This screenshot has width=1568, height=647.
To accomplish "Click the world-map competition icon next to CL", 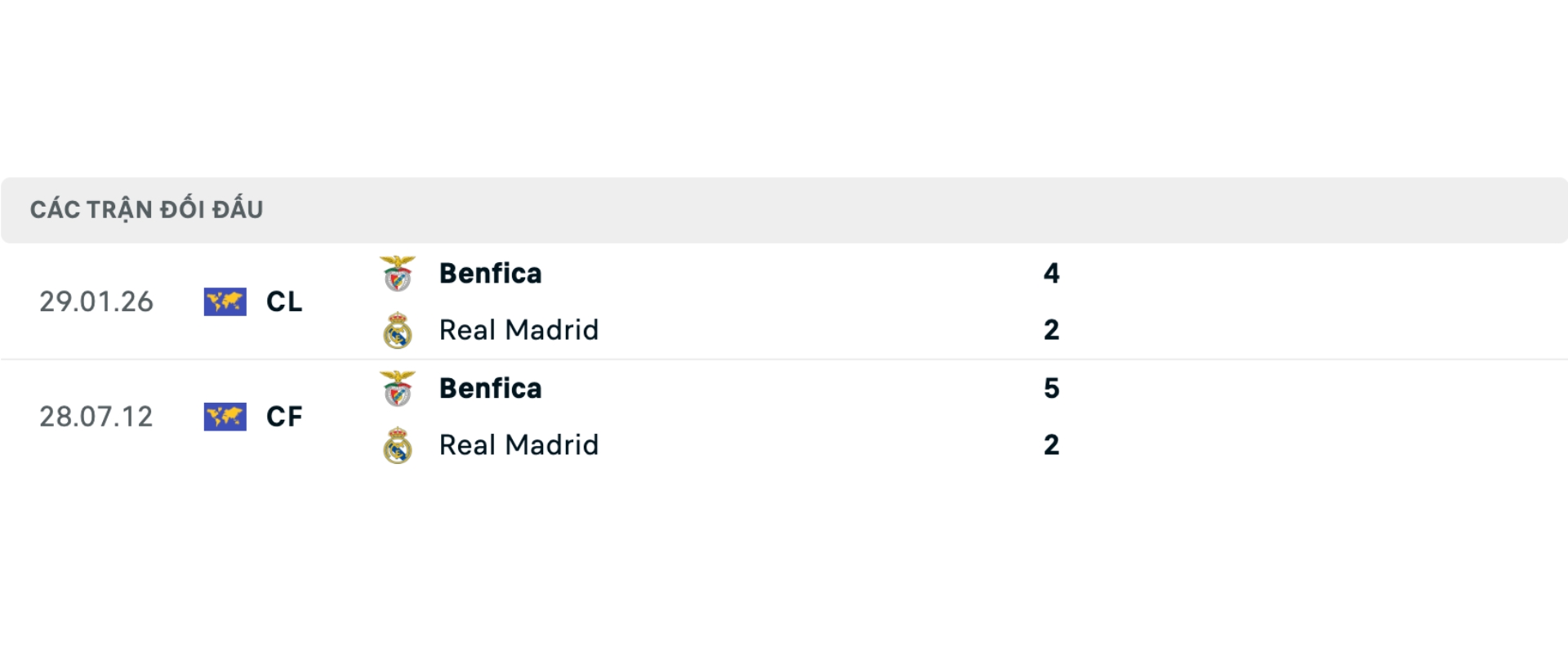I will [x=225, y=301].
